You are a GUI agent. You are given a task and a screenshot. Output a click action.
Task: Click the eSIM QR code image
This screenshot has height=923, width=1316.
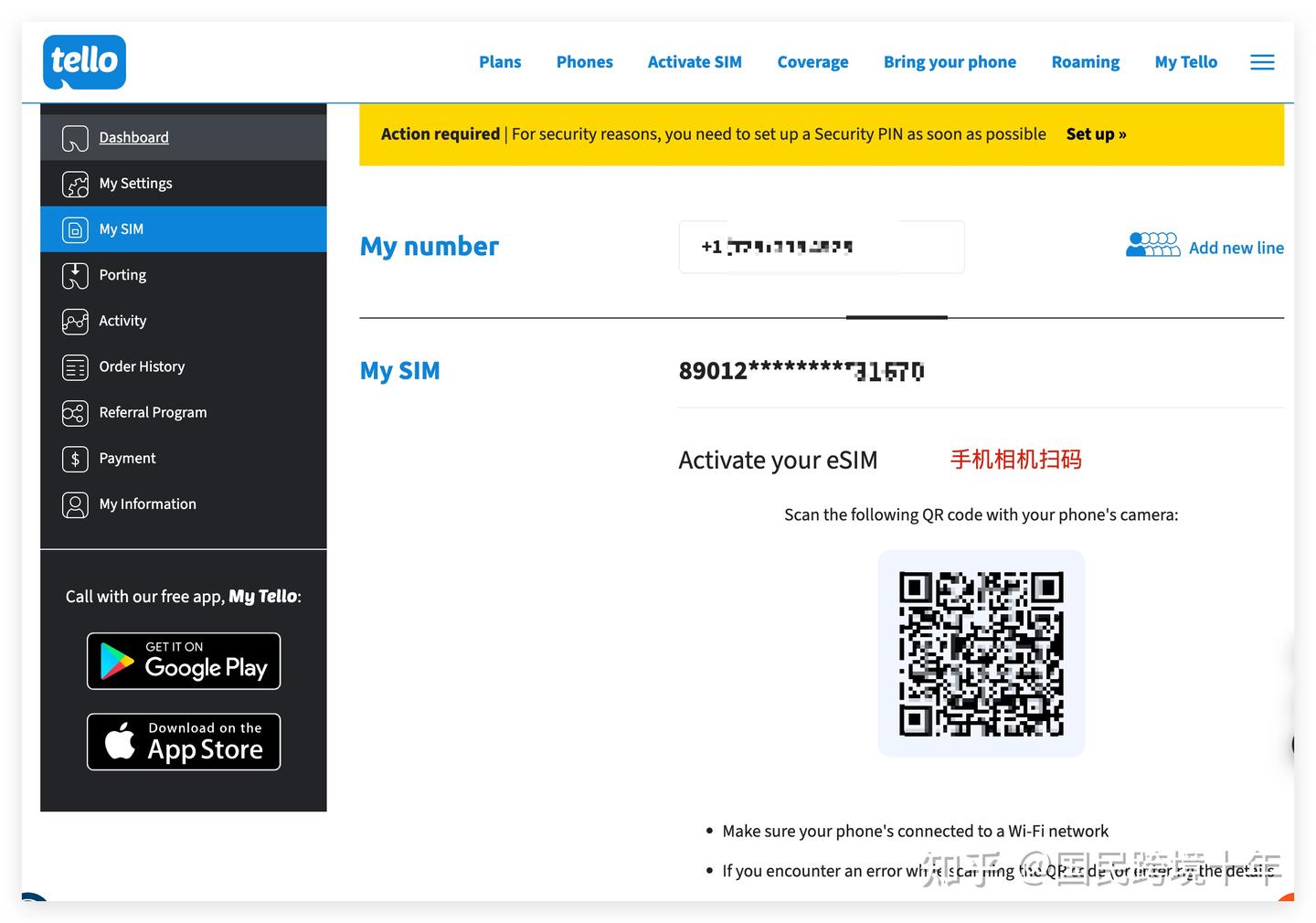pyautogui.click(x=982, y=653)
